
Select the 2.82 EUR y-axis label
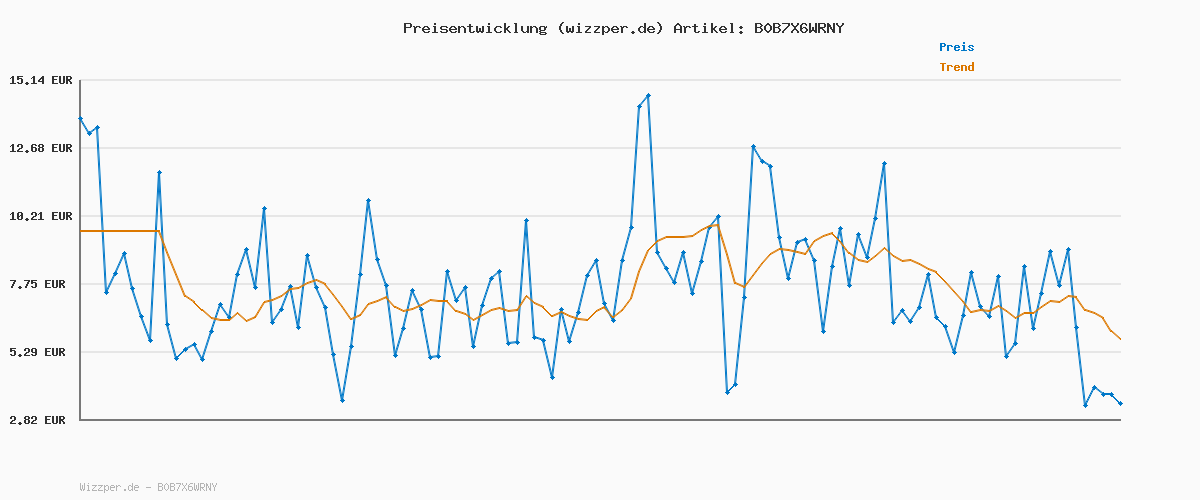pyautogui.click(x=37, y=420)
